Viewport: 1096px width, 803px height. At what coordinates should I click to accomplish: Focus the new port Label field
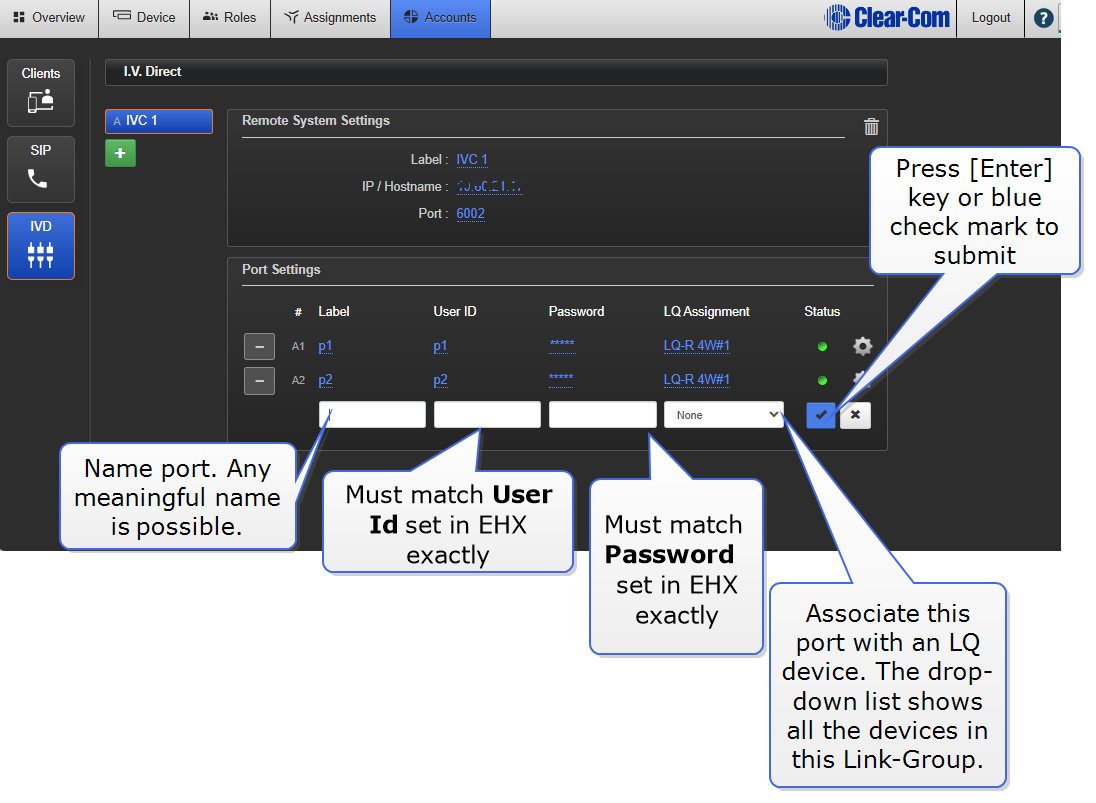click(372, 414)
